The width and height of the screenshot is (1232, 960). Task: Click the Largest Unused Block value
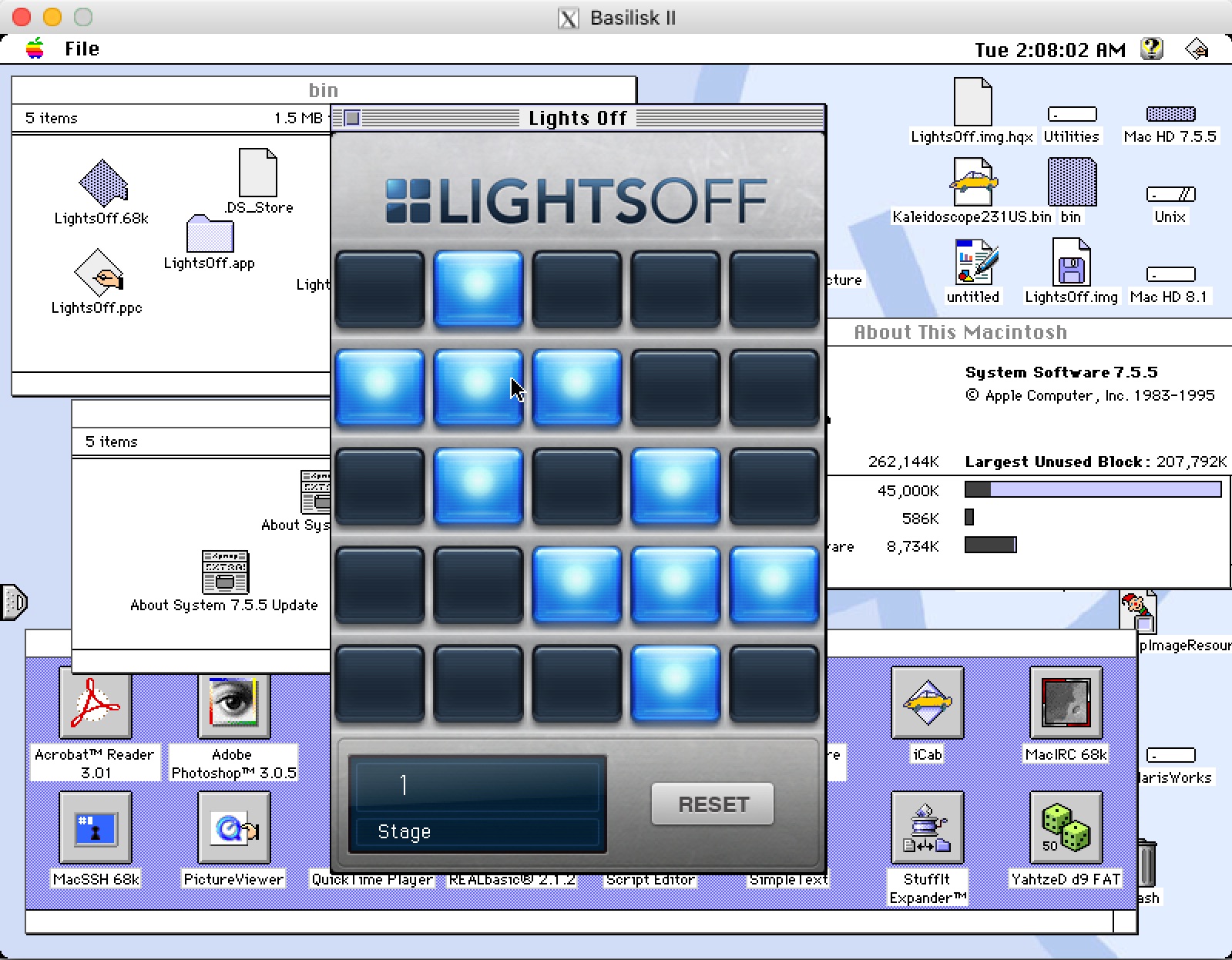point(1191,462)
